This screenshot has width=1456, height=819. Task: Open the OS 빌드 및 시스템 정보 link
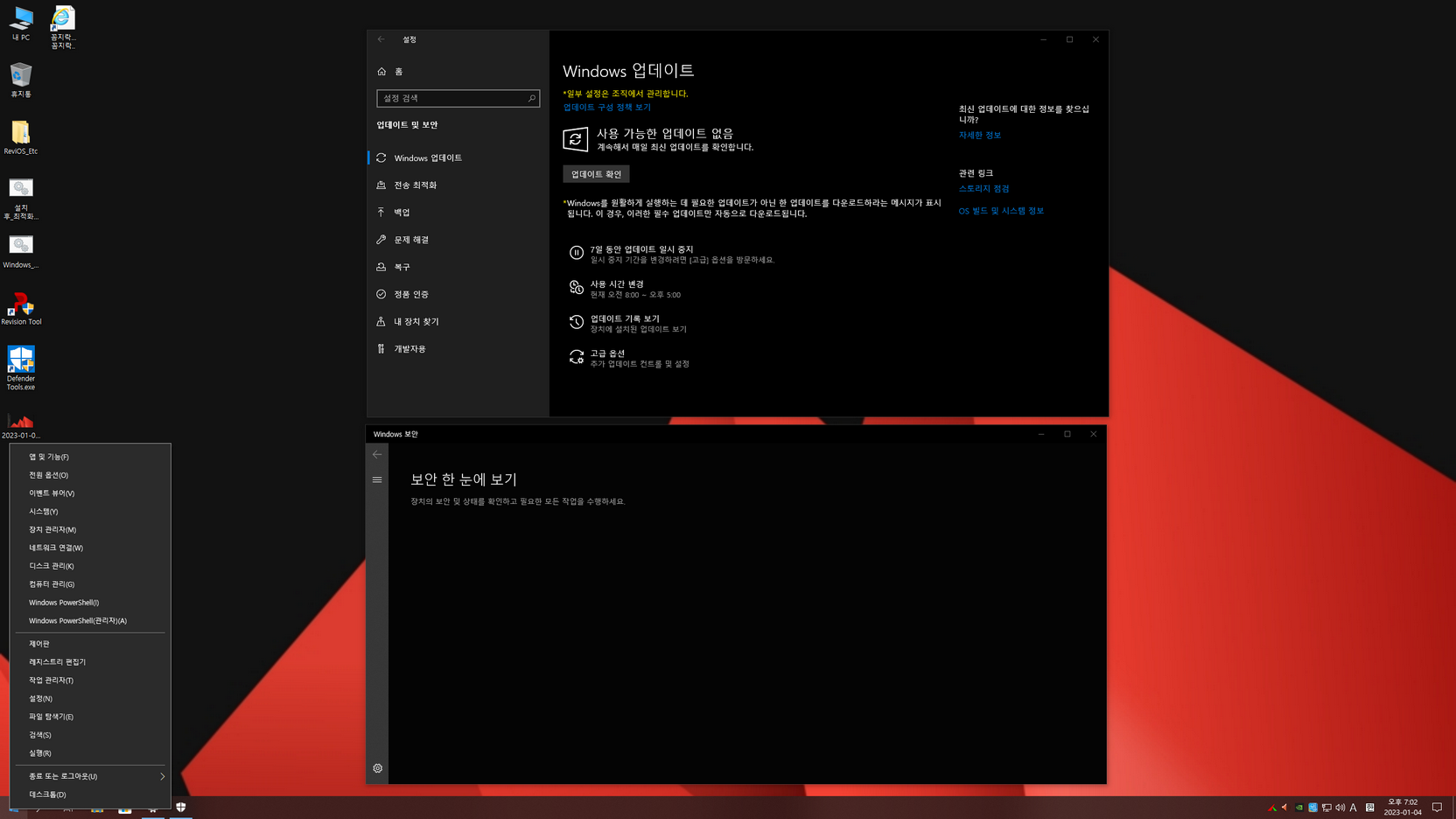pyautogui.click(x=1001, y=211)
